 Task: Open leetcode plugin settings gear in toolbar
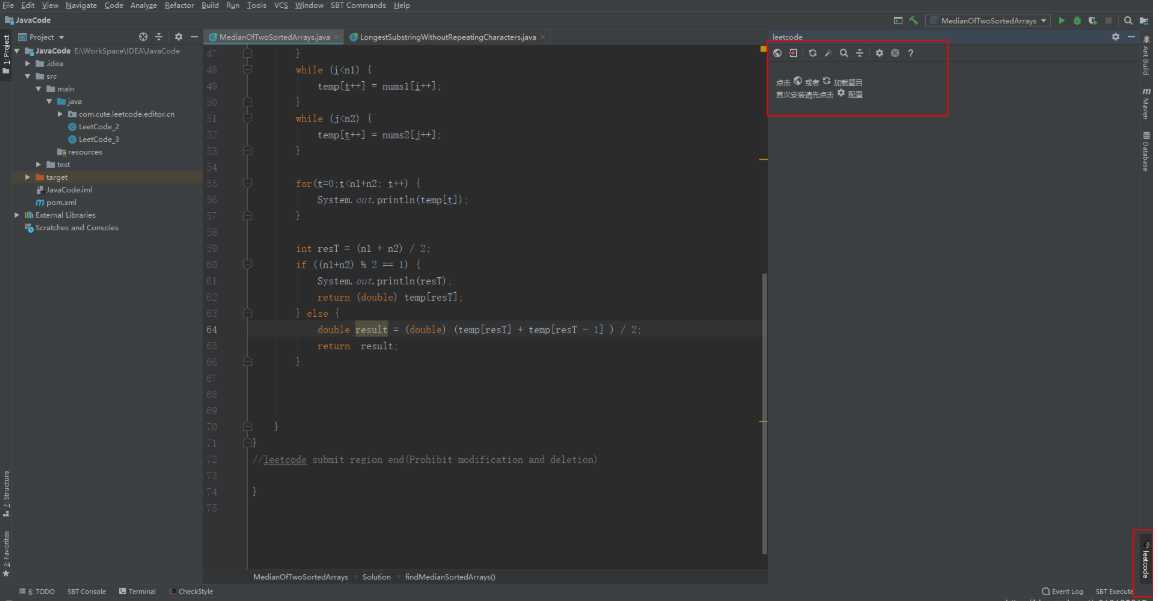[x=879, y=53]
